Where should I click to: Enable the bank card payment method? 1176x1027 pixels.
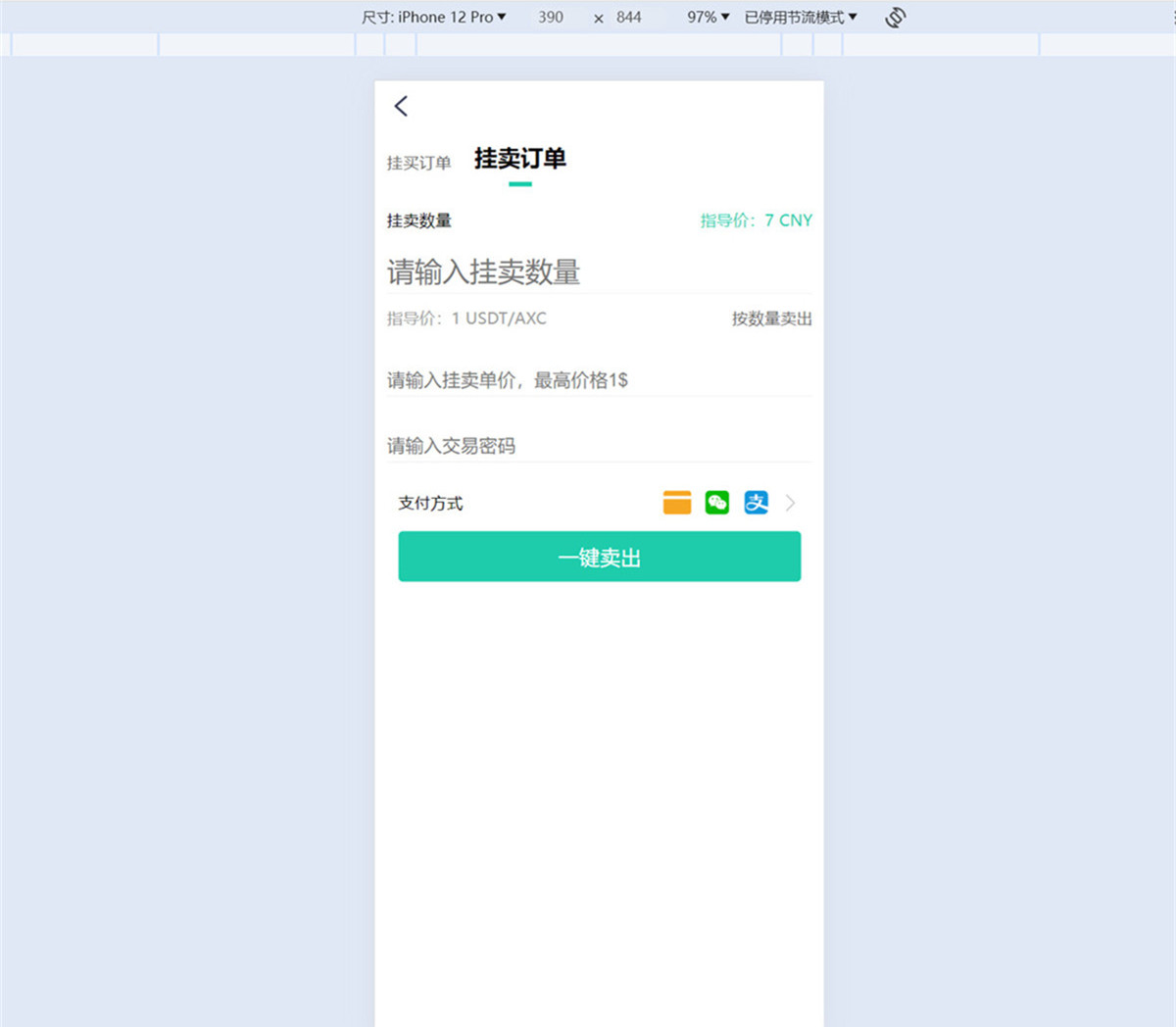[676, 502]
